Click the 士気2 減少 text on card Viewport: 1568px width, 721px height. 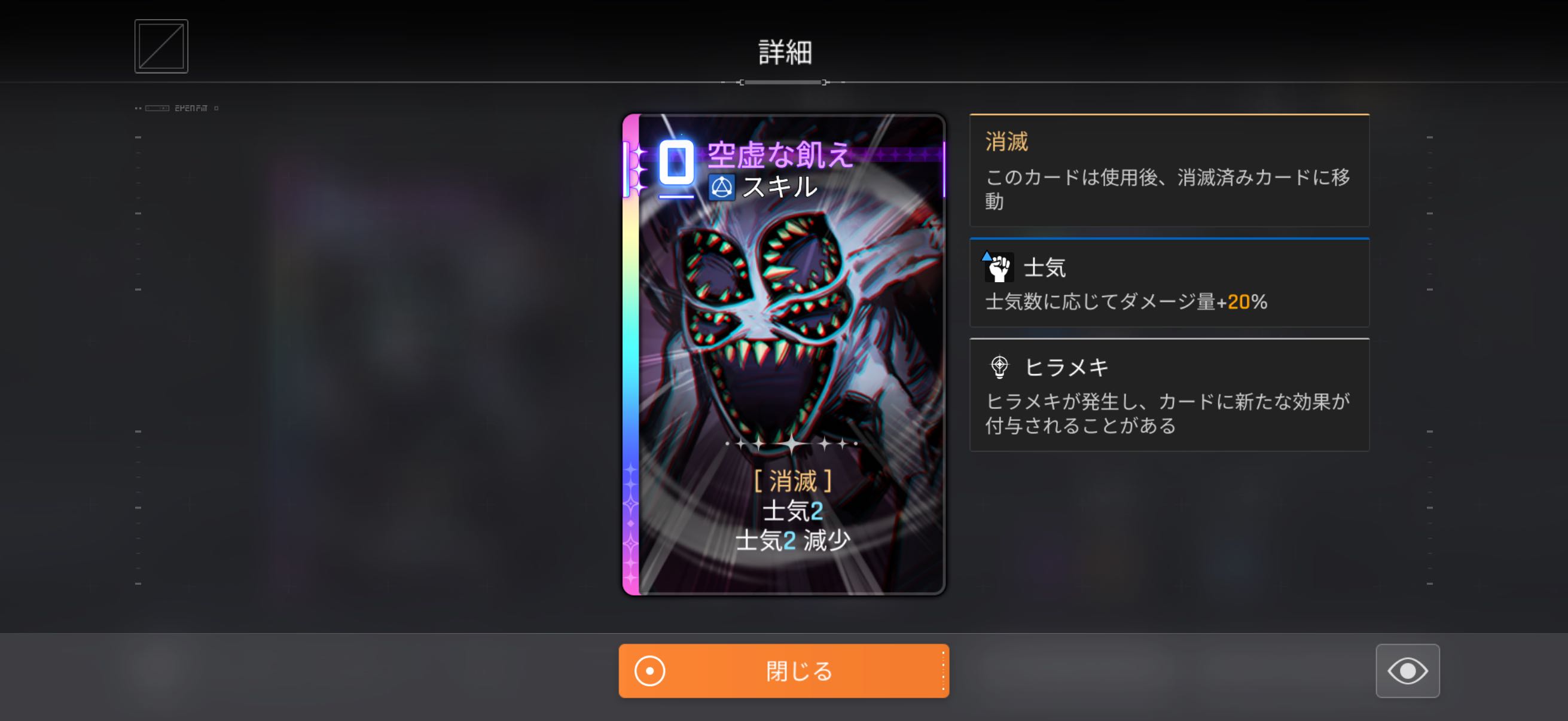click(x=792, y=540)
